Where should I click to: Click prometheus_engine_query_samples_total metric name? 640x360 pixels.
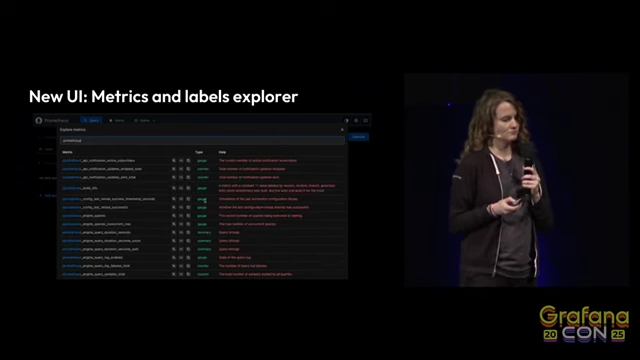[x=93, y=274]
